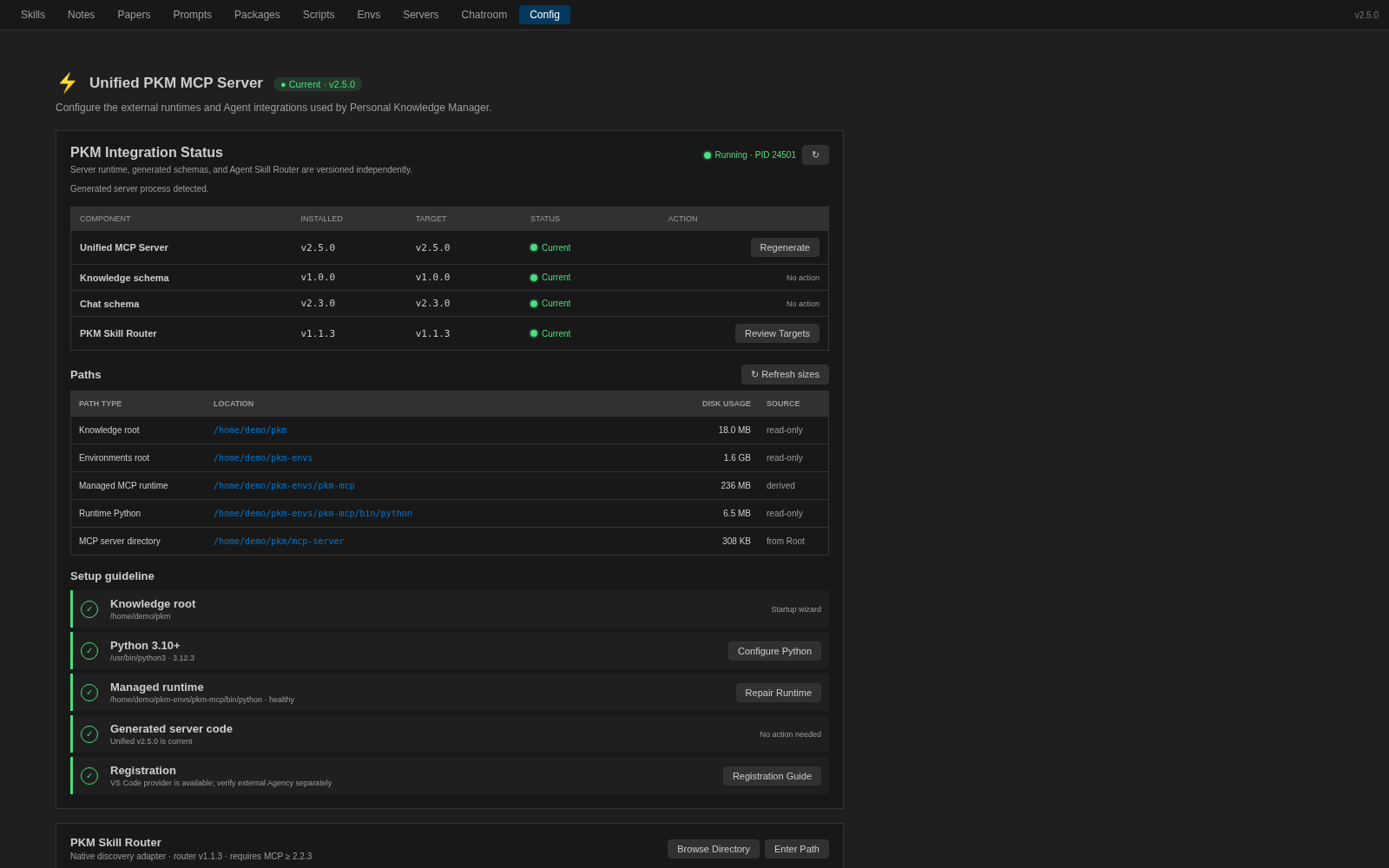Go to the Servers tab
This screenshot has width=1389, height=868.
point(420,15)
